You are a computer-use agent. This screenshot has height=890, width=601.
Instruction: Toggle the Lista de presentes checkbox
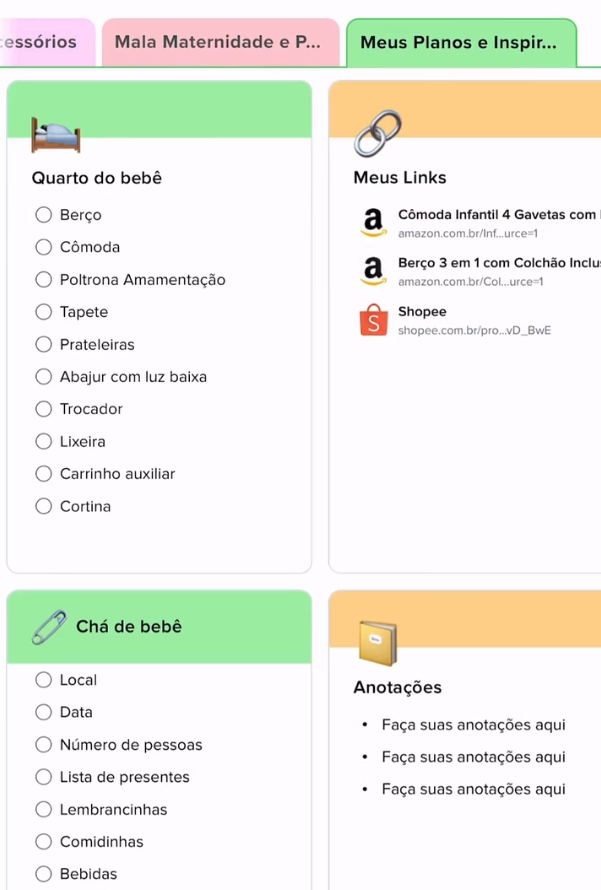44,777
